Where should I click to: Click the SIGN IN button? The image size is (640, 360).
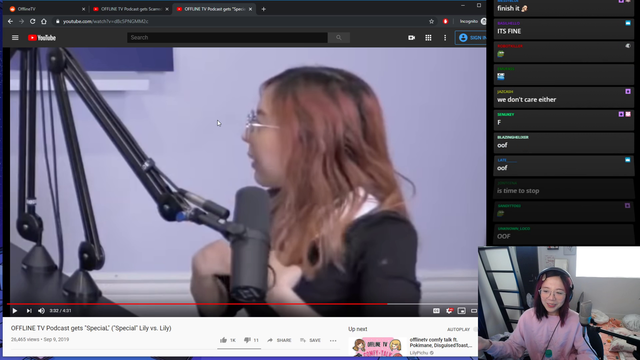click(471, 38)
